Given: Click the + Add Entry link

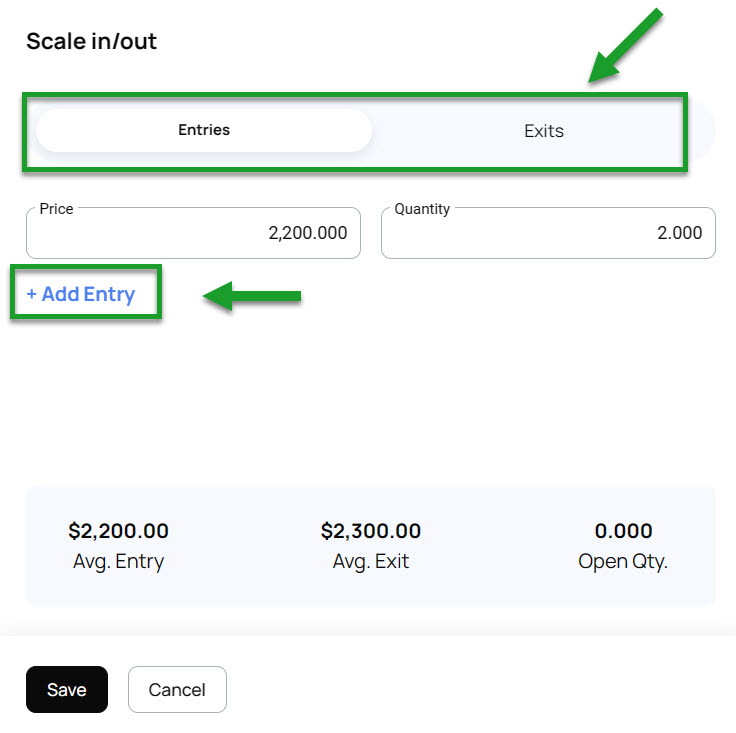Looking at the screenshot, I should pos(81,294).
